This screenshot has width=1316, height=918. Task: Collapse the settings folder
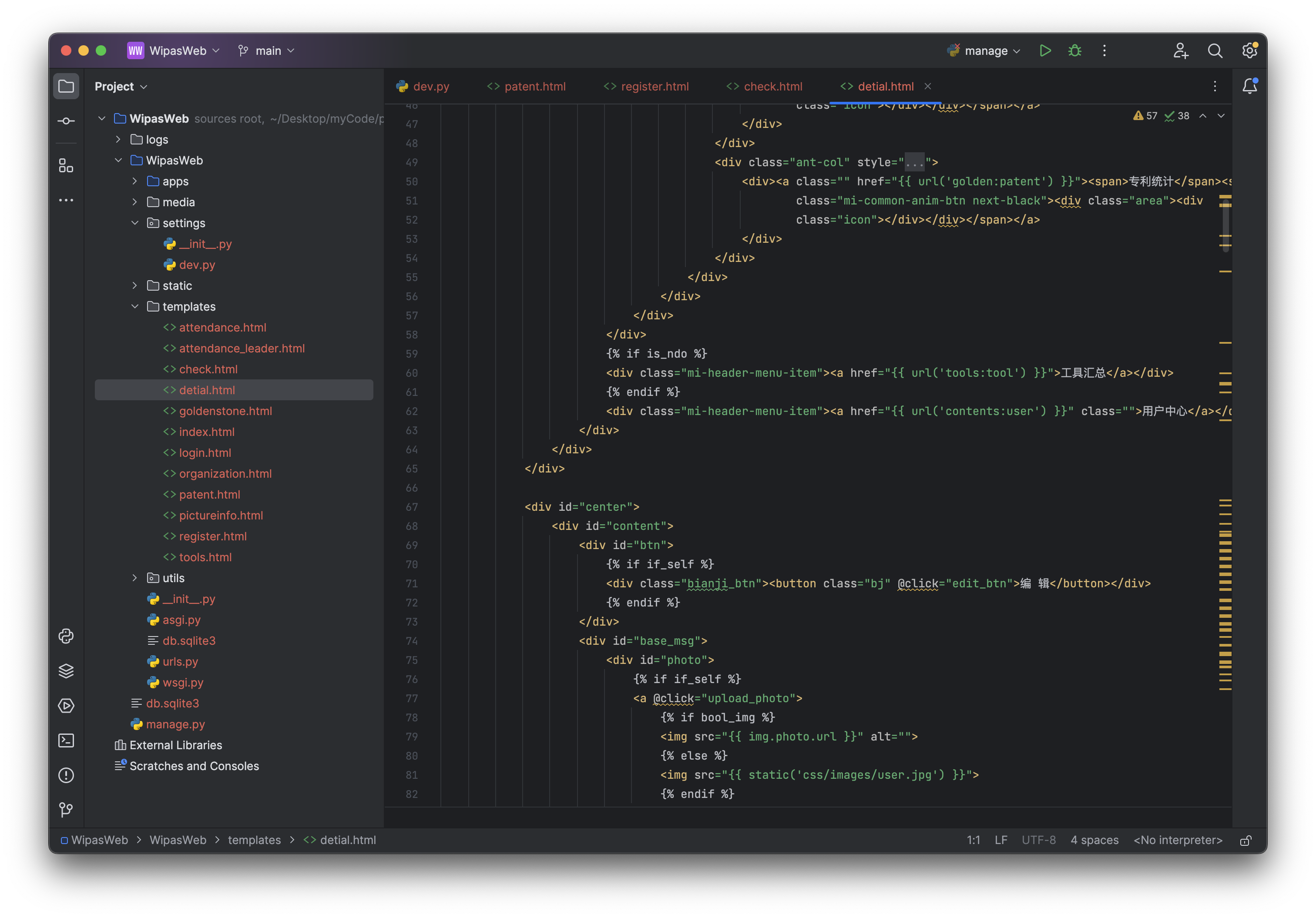tap(135, 223)
